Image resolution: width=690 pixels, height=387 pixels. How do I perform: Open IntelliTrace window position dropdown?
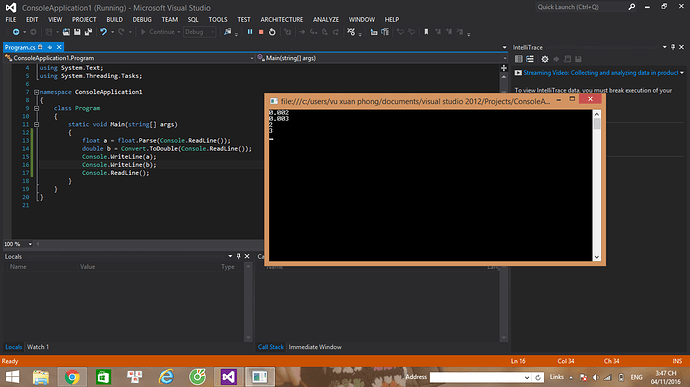coord(664,47)
